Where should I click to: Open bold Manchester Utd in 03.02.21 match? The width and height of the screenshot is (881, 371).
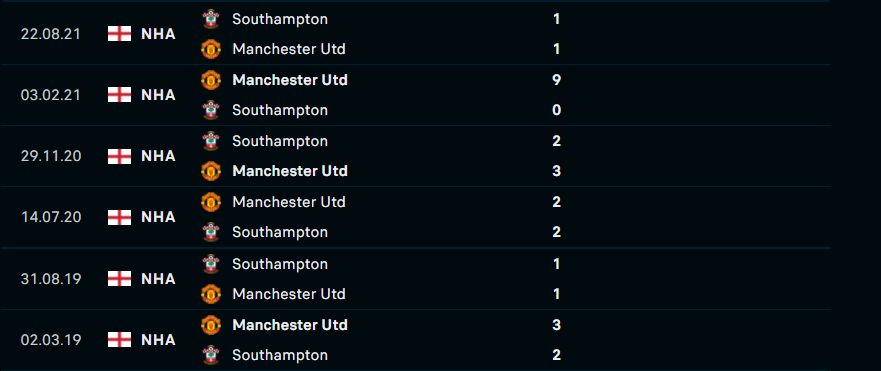pos(290,80)
